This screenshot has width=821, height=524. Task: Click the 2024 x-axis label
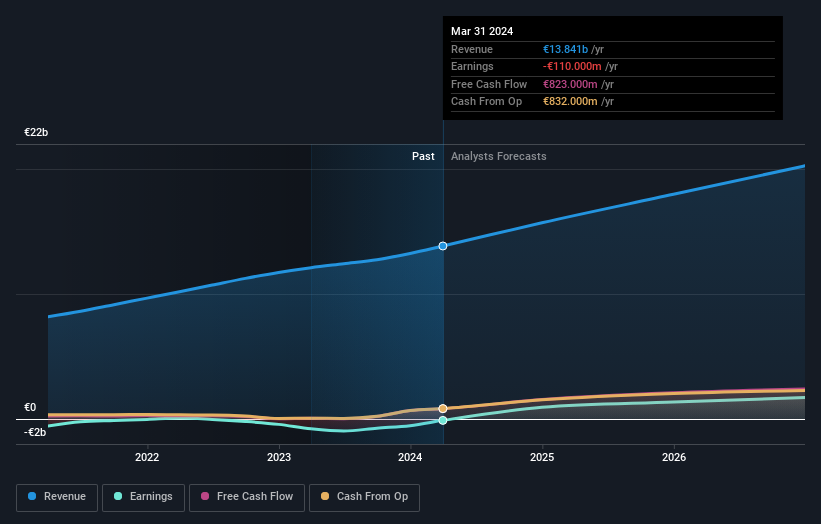pyautogui.click(x=410, y=457)
